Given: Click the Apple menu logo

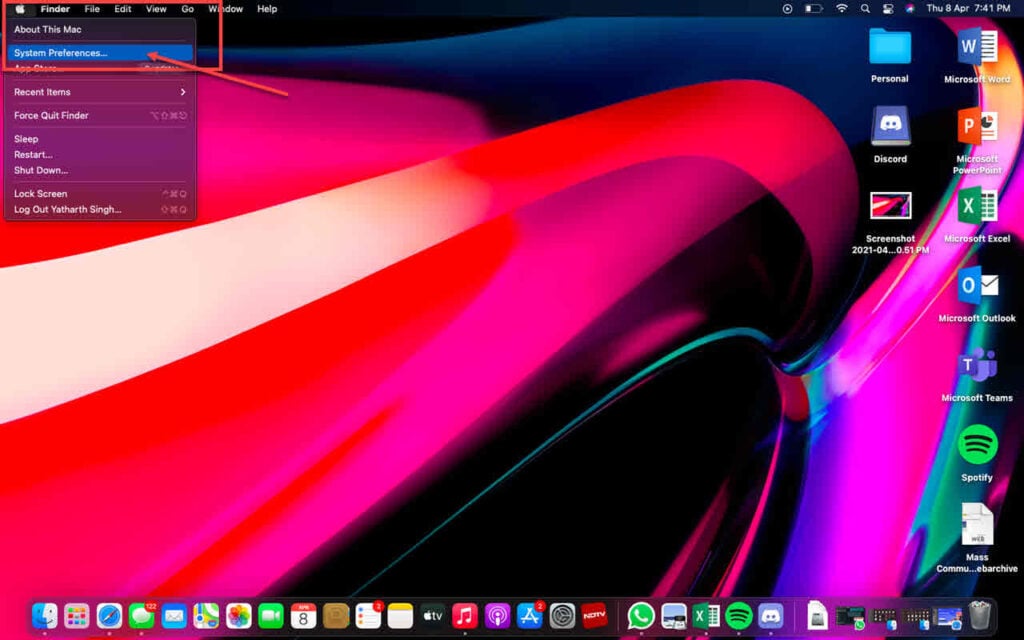Looking at the screenshot, I should point(20,9).
